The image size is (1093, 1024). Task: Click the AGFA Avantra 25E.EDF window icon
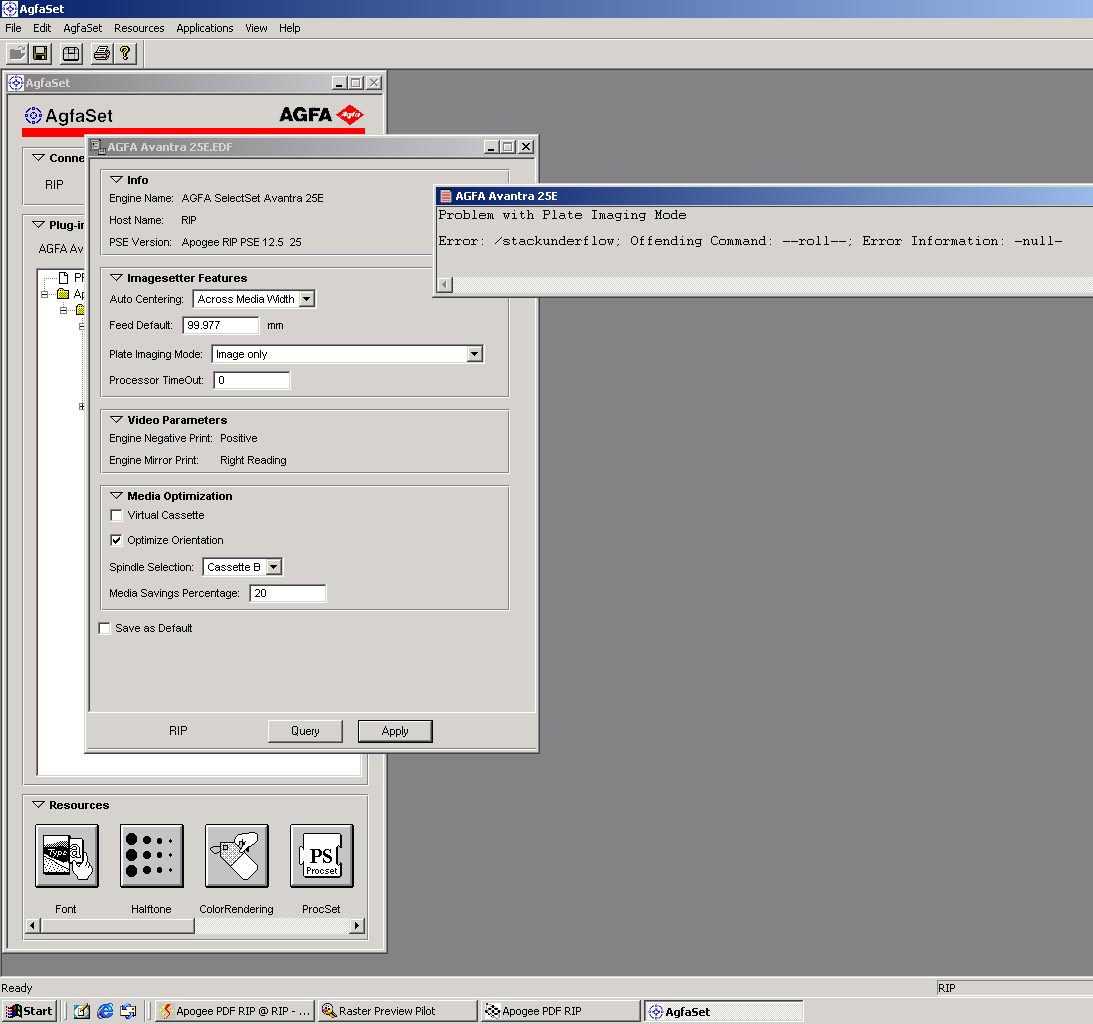tap(98, 146)
